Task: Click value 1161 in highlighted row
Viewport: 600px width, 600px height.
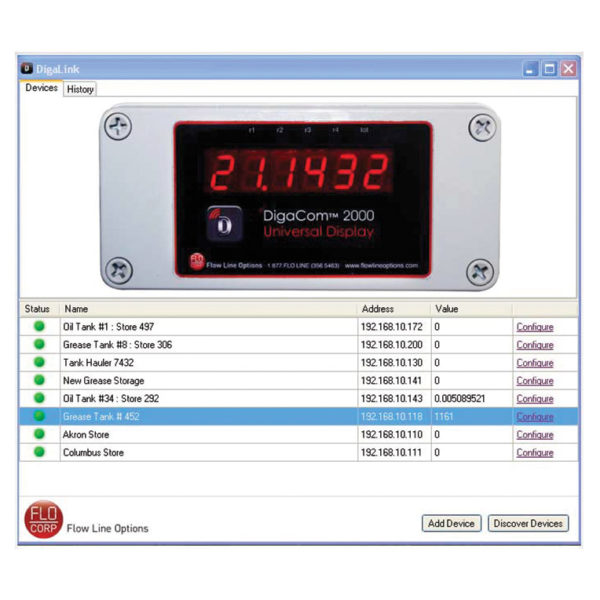Action: click(443, 417)
